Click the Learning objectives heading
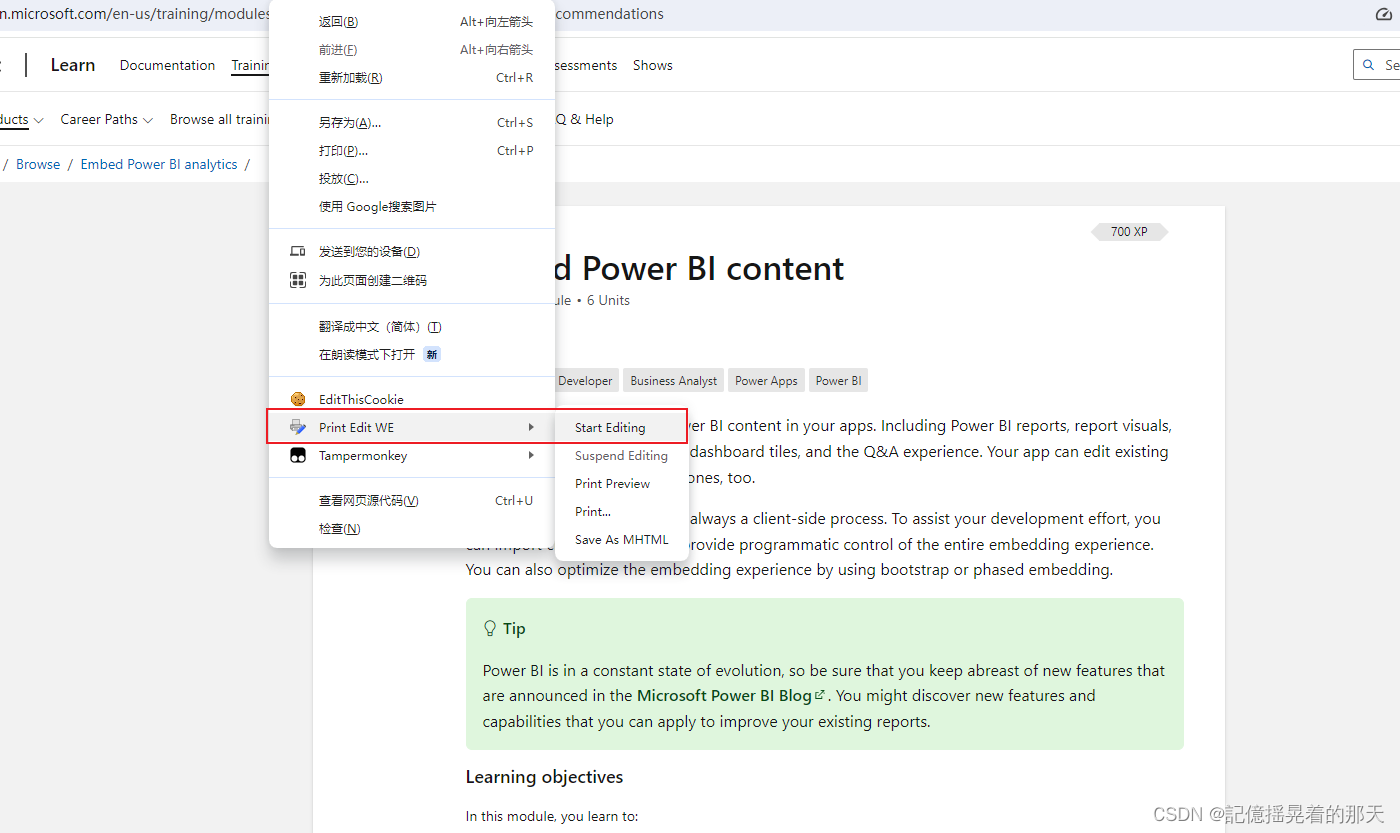Image resolution: width=1400 pixels, height=833 pixels. [x=544, y=777]
